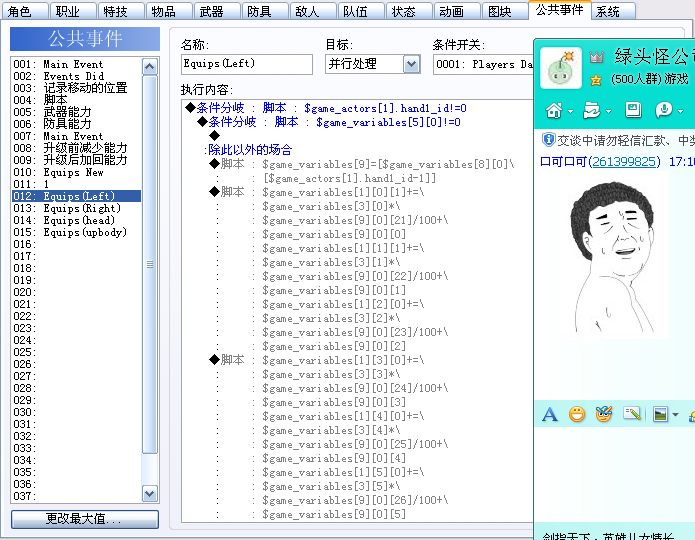Image resolution: width=695 pixels, height=540 pixels.
Task: Switch to the 敌人 tab
Action: point(313,11)
